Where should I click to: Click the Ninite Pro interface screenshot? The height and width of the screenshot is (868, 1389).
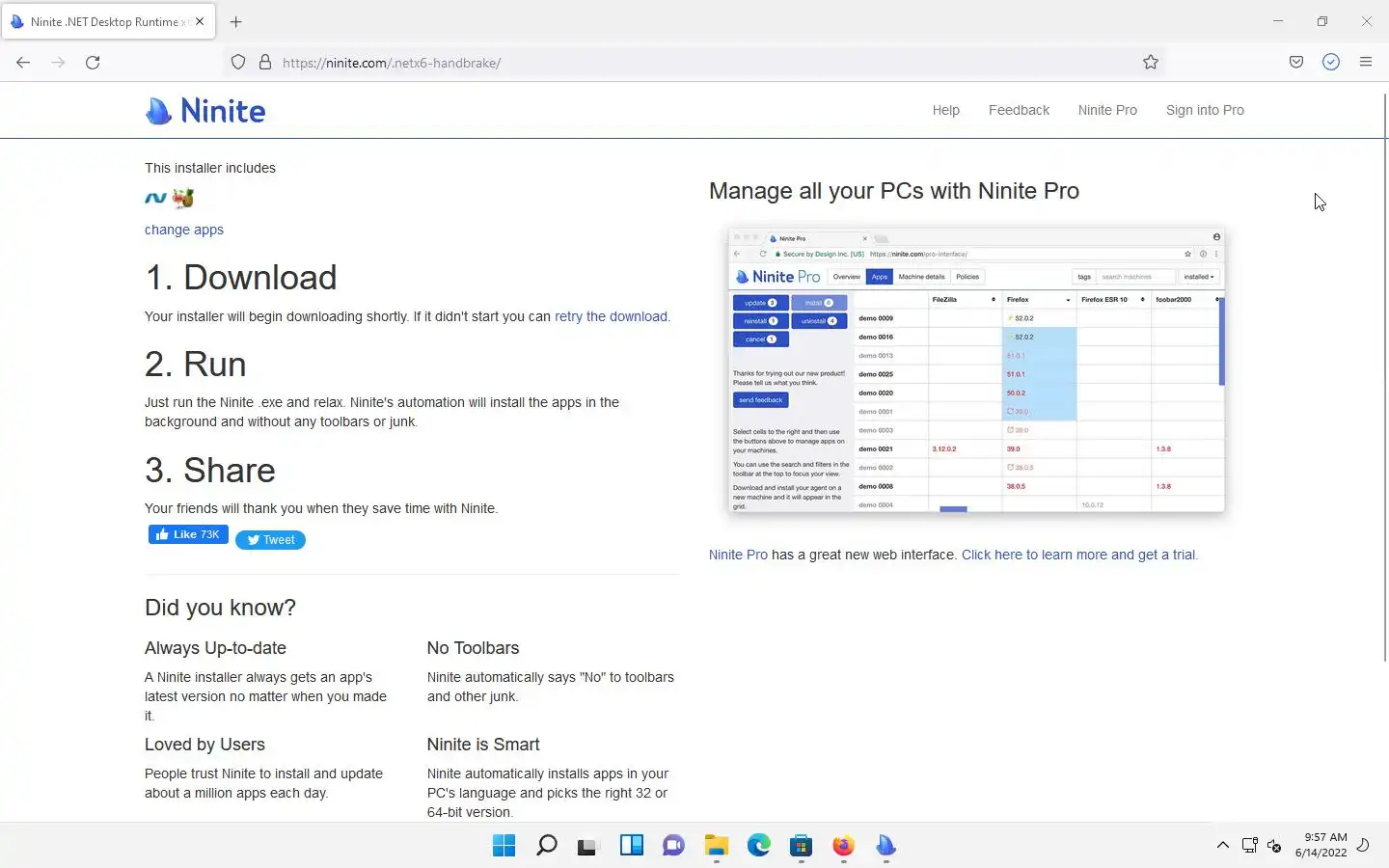click(x=976, y=370)
